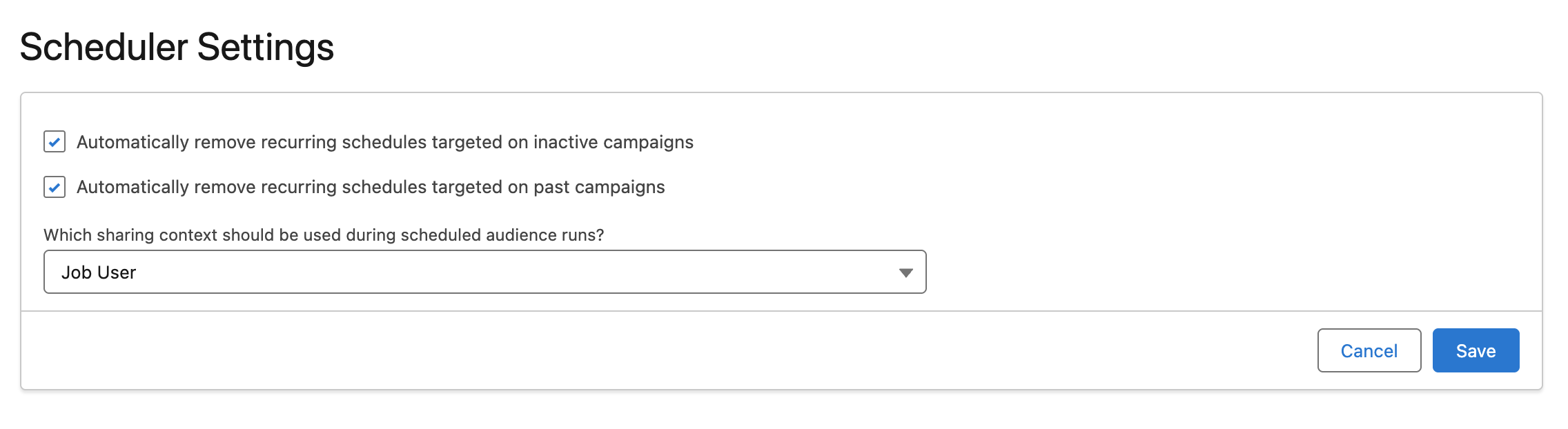Click the 'past campaigns' checkbox label text
This screenshot has width=1568, height=429.
point(371,187)
